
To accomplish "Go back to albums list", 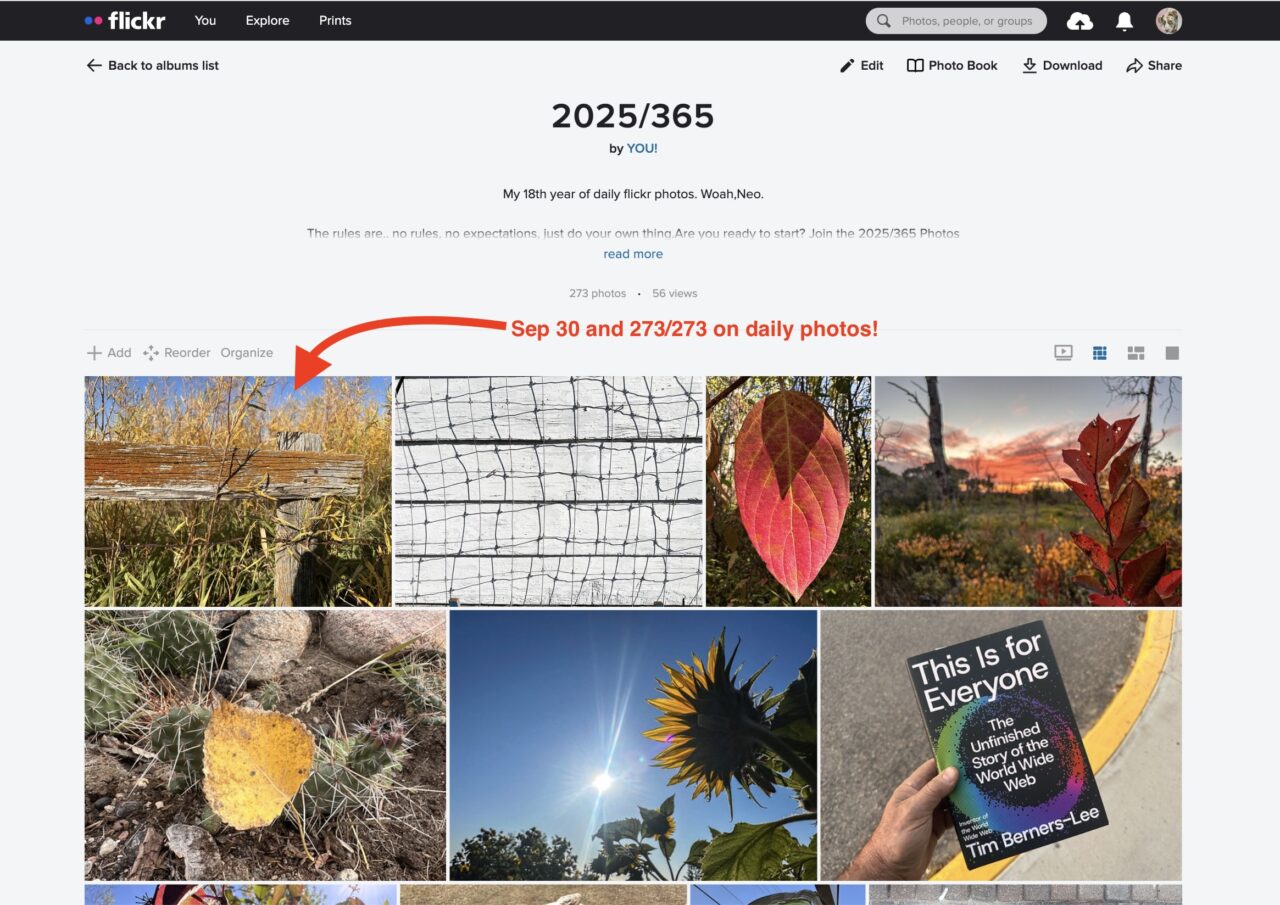I will pos(152,65).
